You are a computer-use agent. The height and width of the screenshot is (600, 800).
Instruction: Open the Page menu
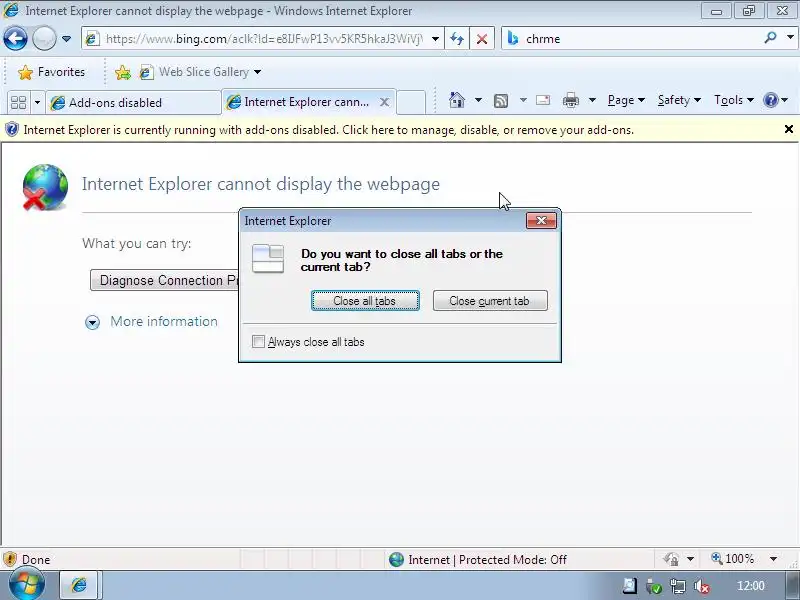pyautogui.click(x=626, y=100)
